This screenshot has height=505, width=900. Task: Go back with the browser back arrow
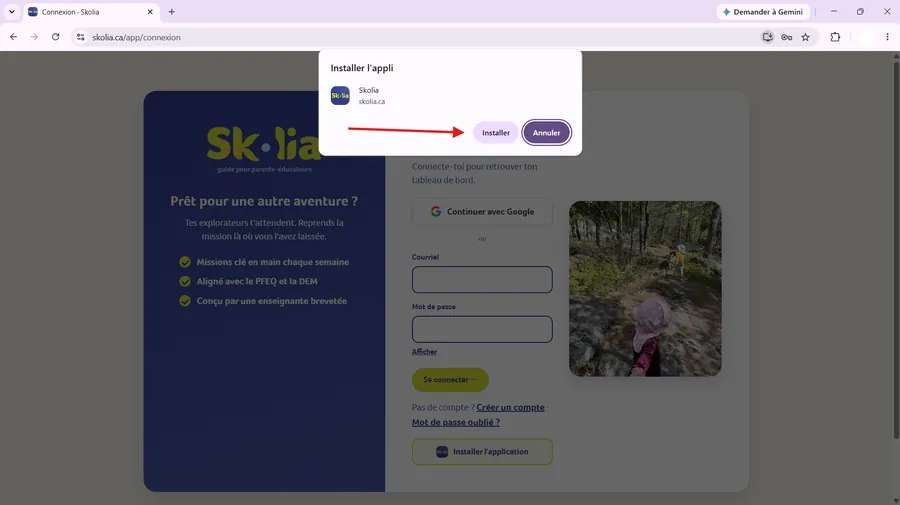(x=13, y=37)
